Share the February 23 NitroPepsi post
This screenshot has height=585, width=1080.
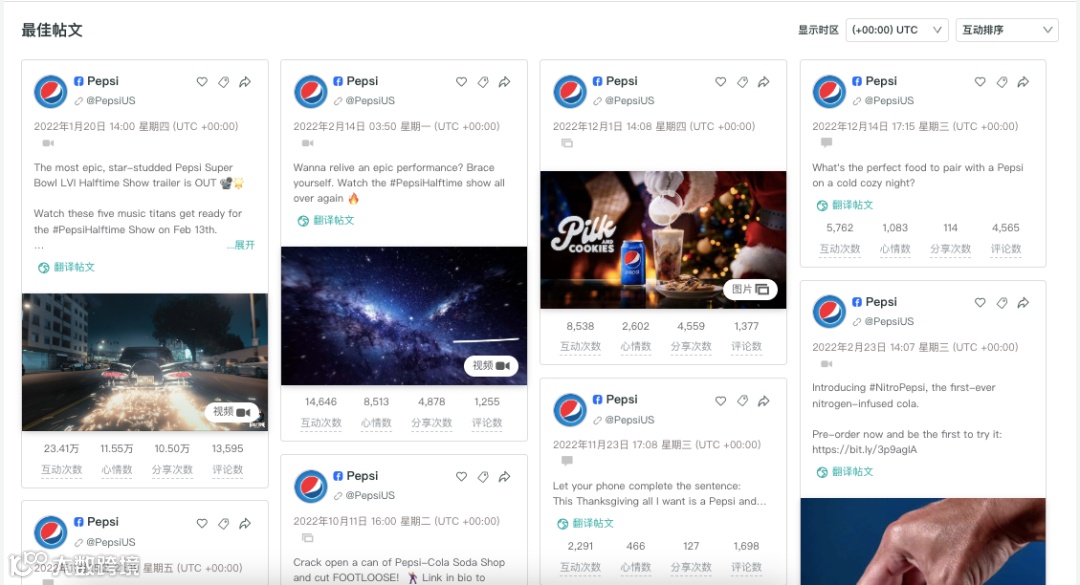pos(1024,302)
